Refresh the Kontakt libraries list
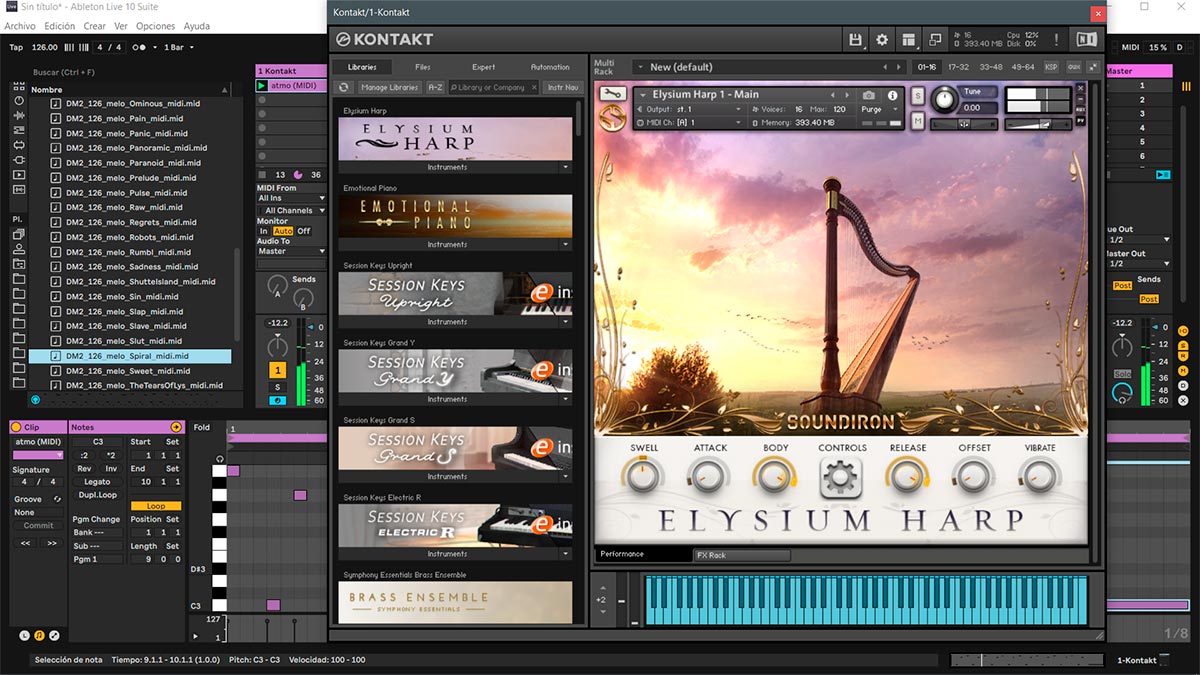The width and height of the screenshot is (1200, 675). [x=344, y=87]
